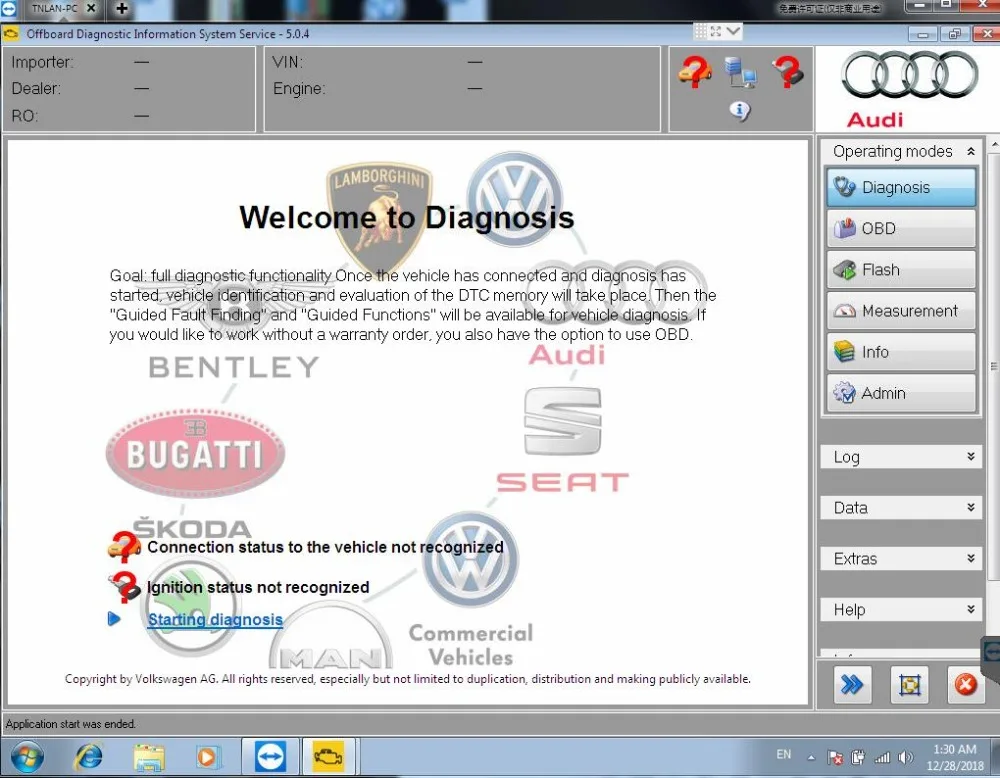Click the TeamViewer fullscreen toggle icon

pyautogui.click(x=716, y=31)
